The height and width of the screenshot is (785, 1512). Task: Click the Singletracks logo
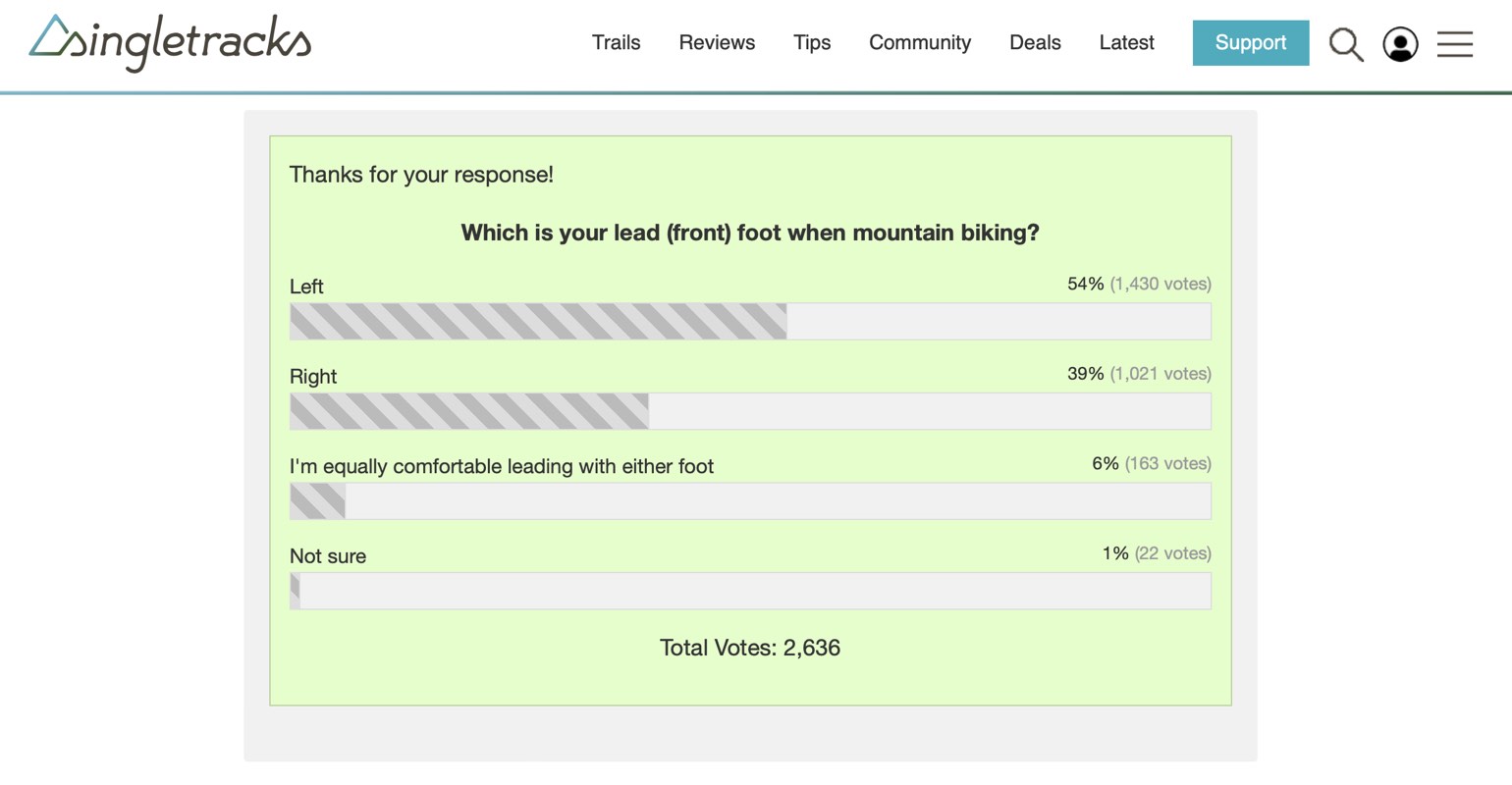click(x=171, y=42)
